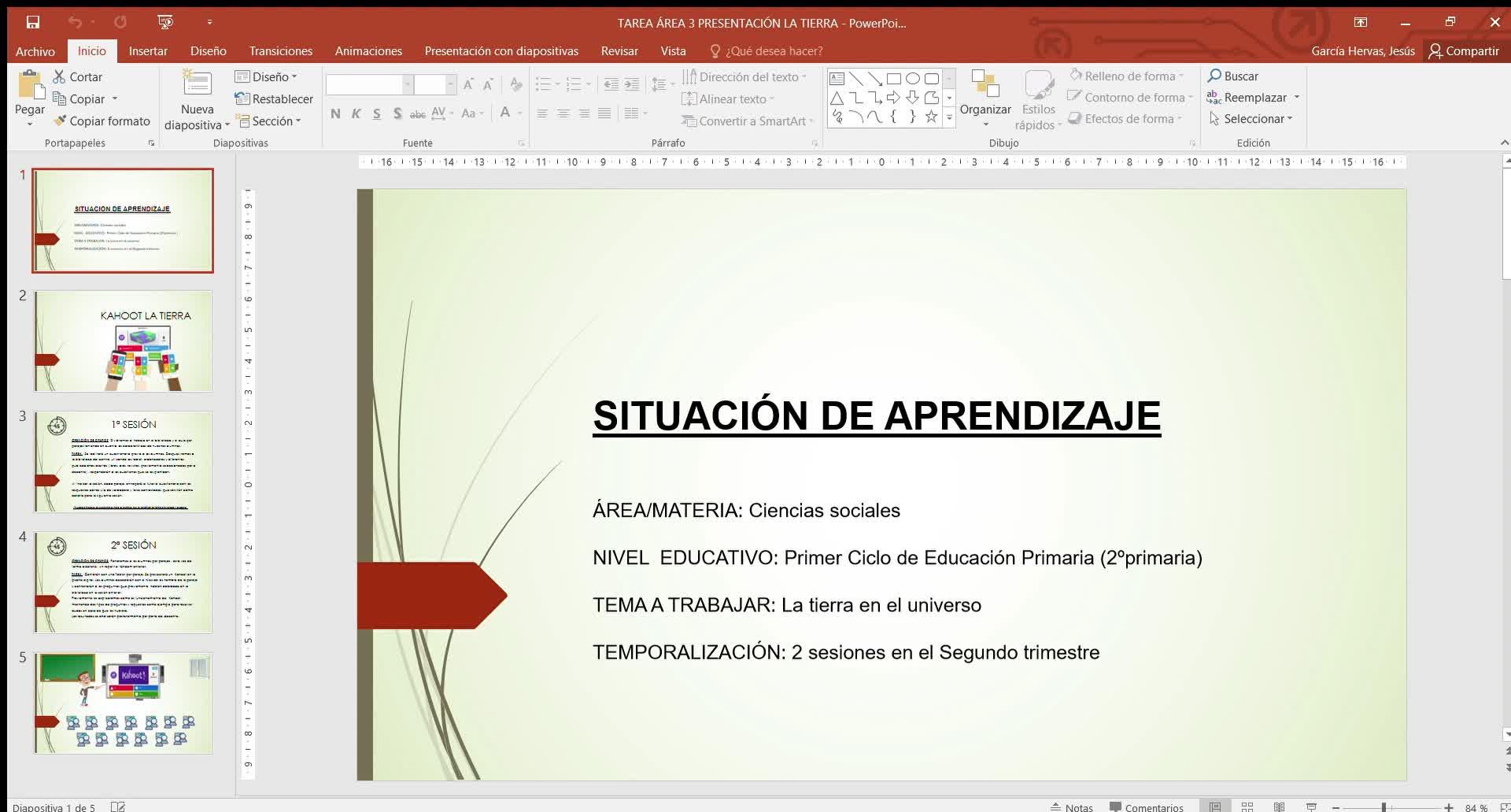This screenshot has height=812, width=1511.
Task: Open the font name combo box
Action: pyautogui.click(x=369, y=84)
